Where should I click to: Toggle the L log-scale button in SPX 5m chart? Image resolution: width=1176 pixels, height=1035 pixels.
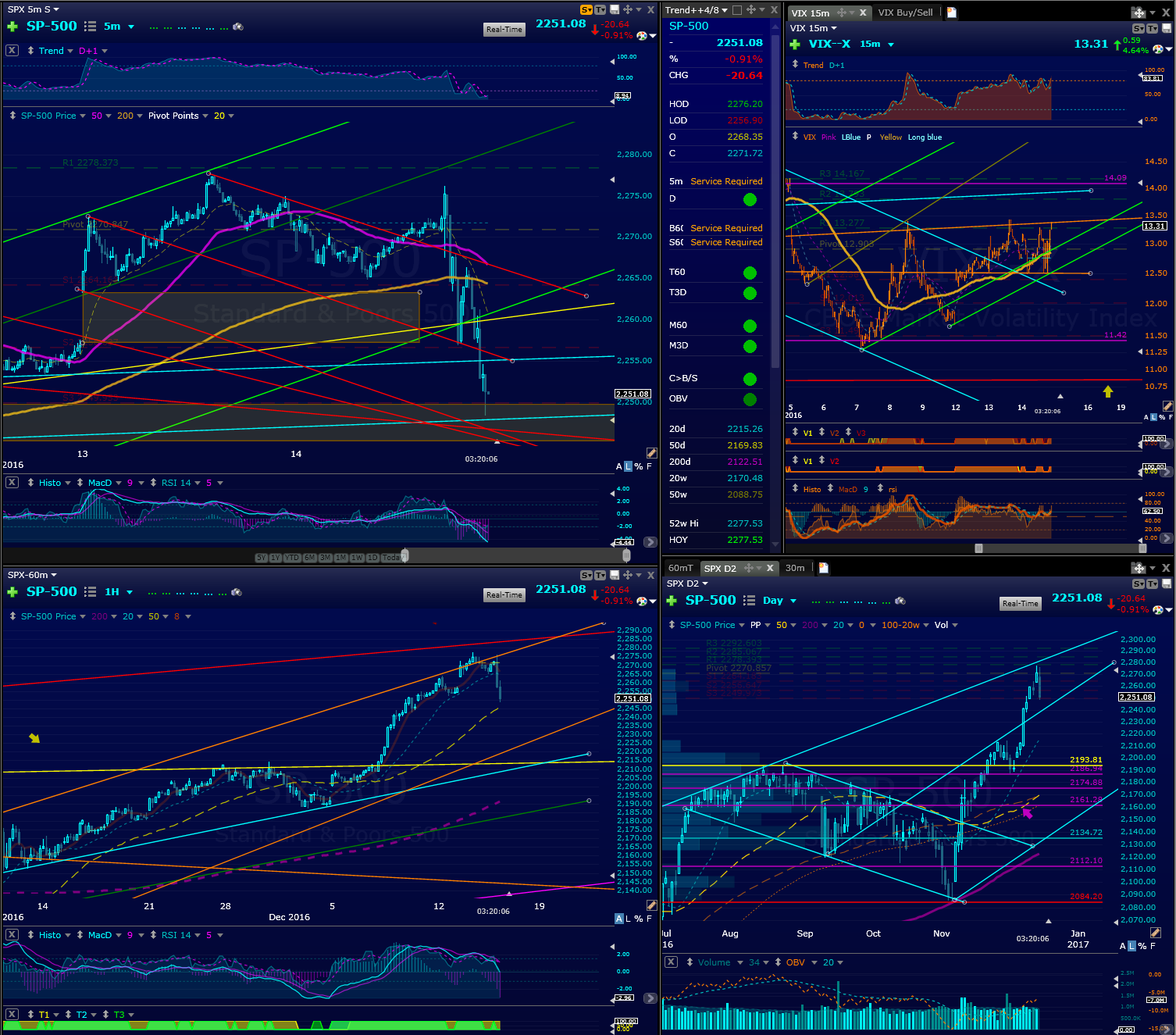[x=628, y=466]
